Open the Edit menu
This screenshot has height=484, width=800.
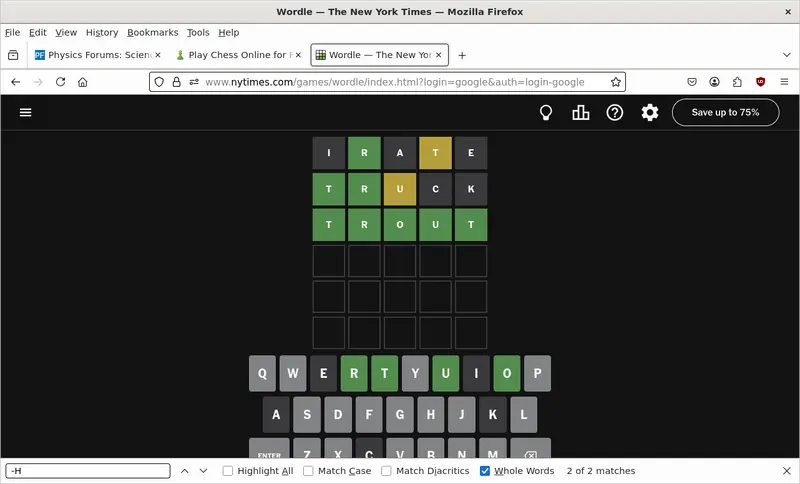(x=37, y=33)
